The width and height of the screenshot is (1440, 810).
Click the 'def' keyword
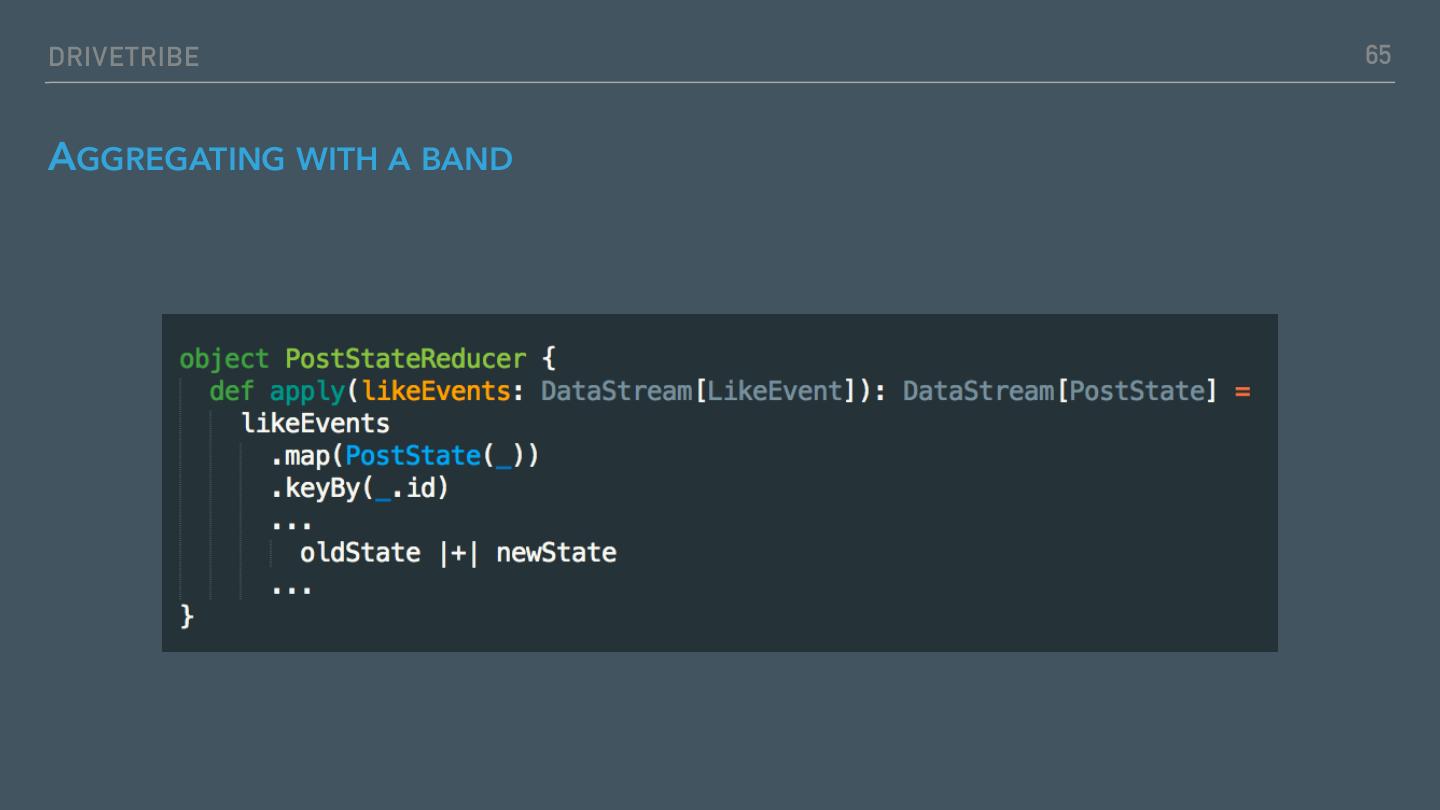[232, 391]
